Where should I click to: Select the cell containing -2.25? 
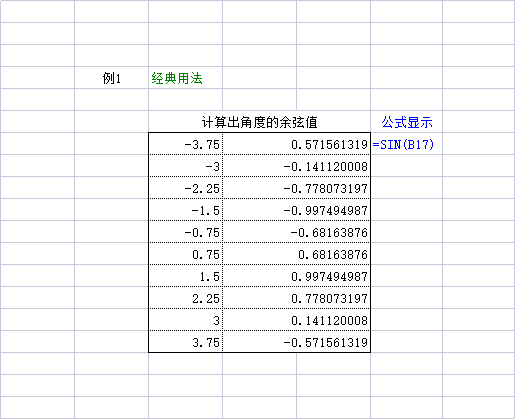tap(186, 188)
